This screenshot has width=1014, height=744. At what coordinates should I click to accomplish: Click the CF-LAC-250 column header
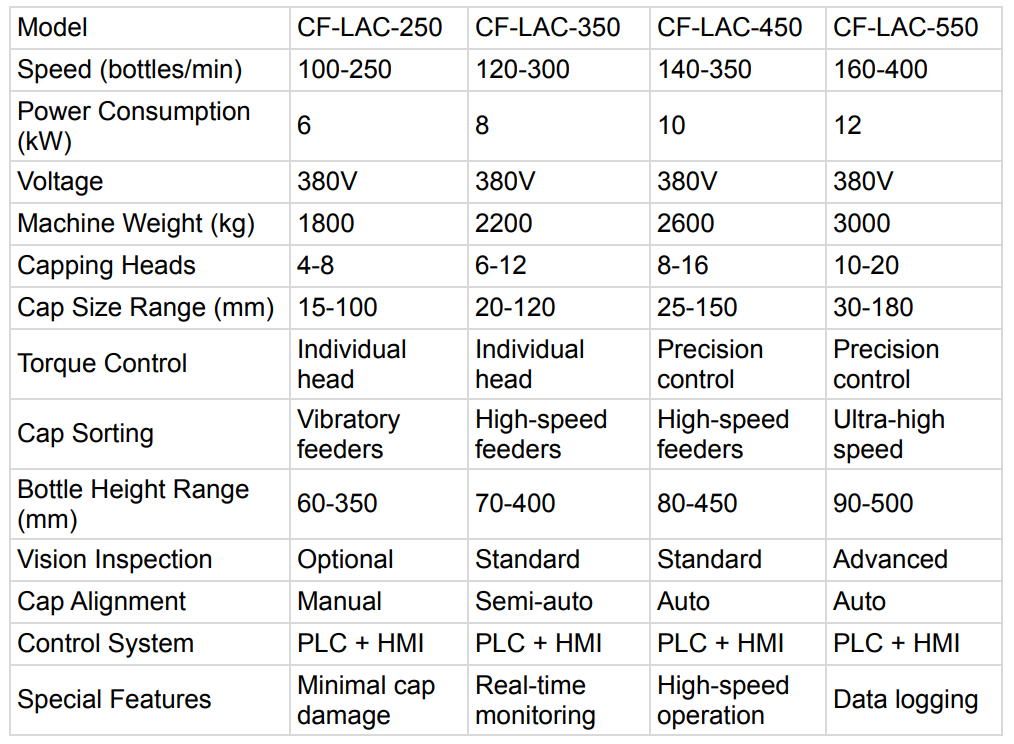coord(369,28)
